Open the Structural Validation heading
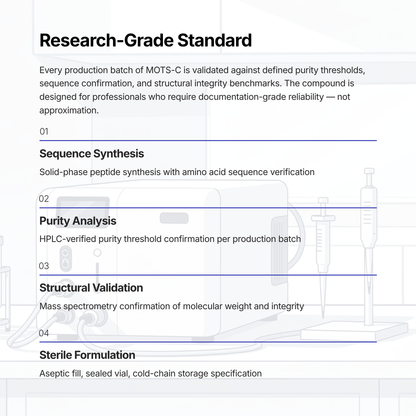 (x=91, y=288)
